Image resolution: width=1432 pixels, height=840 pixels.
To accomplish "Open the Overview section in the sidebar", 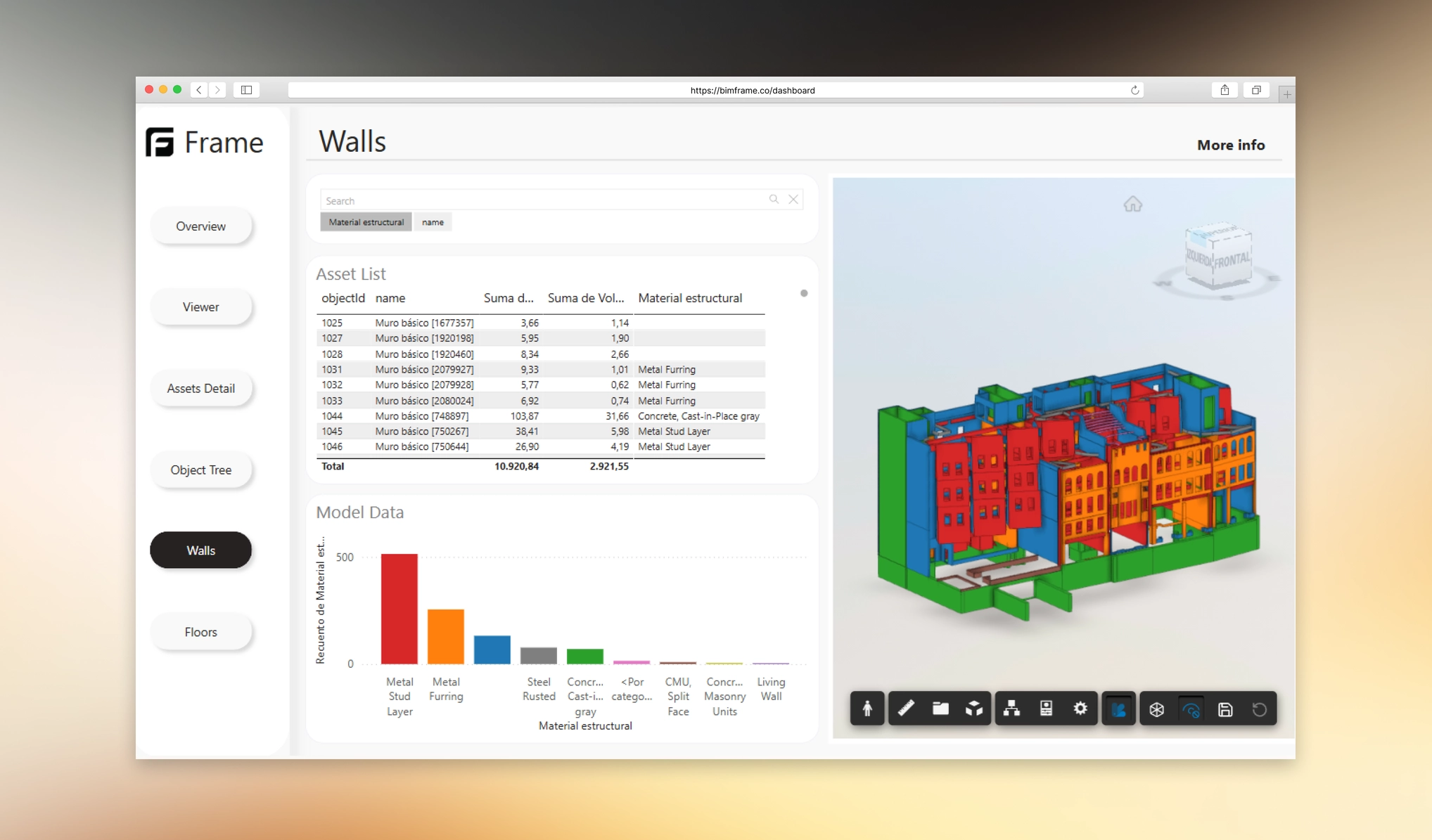I will pos(200,226).
